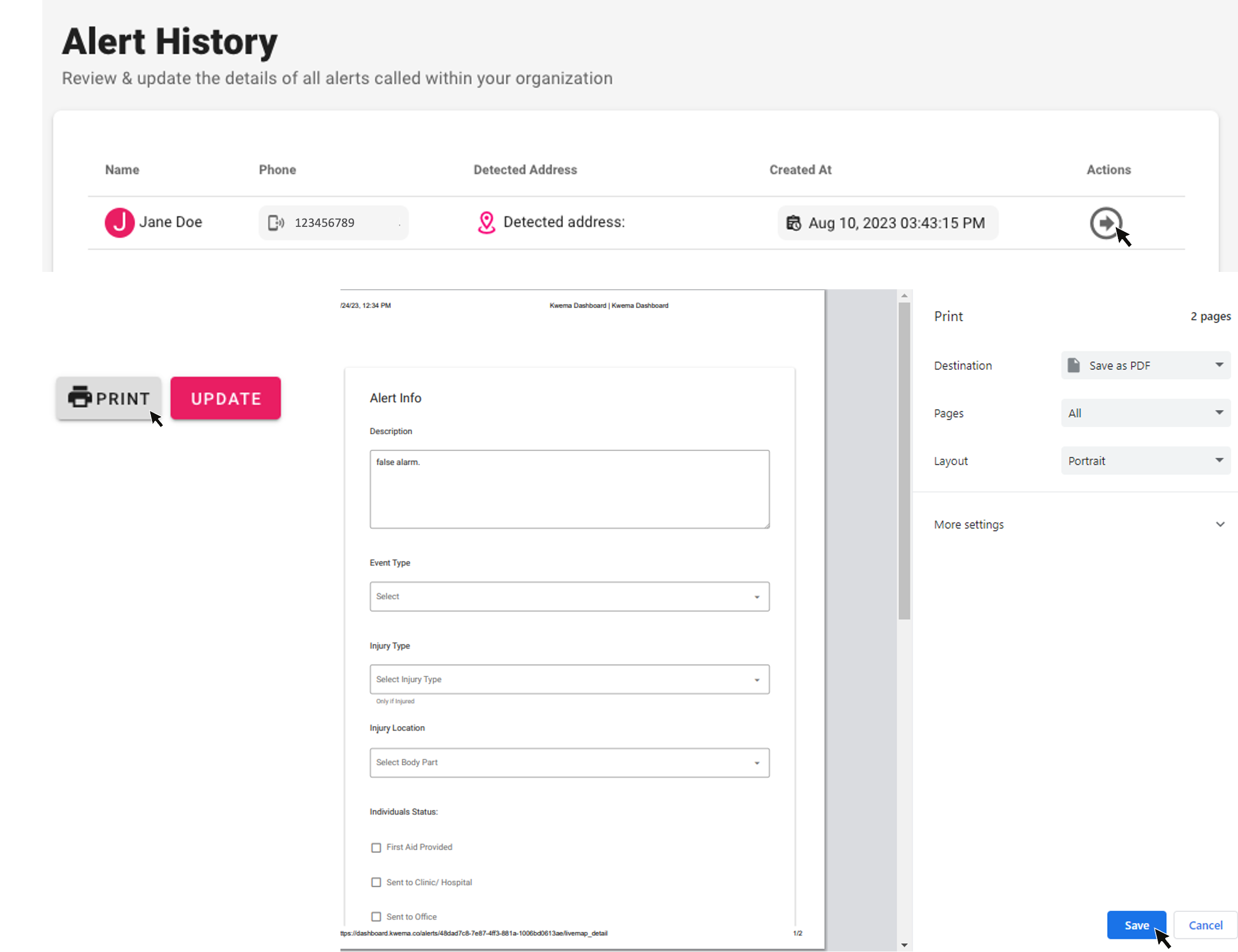Open the Pages All dropdown
This screenshot has width=1238, height=952.
click(1145, 413)
